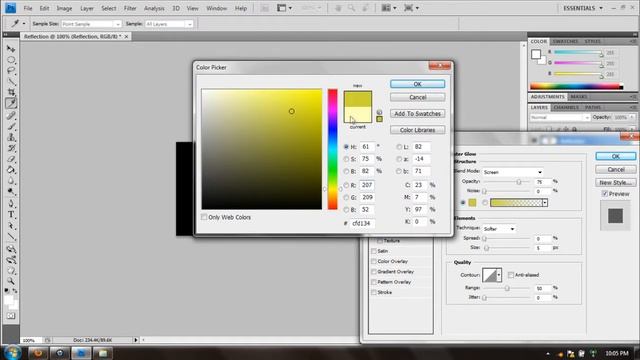Open Sample Size dropdown in options bar
Viewport: 640px width, 360px height.
(x=91, y=24)
